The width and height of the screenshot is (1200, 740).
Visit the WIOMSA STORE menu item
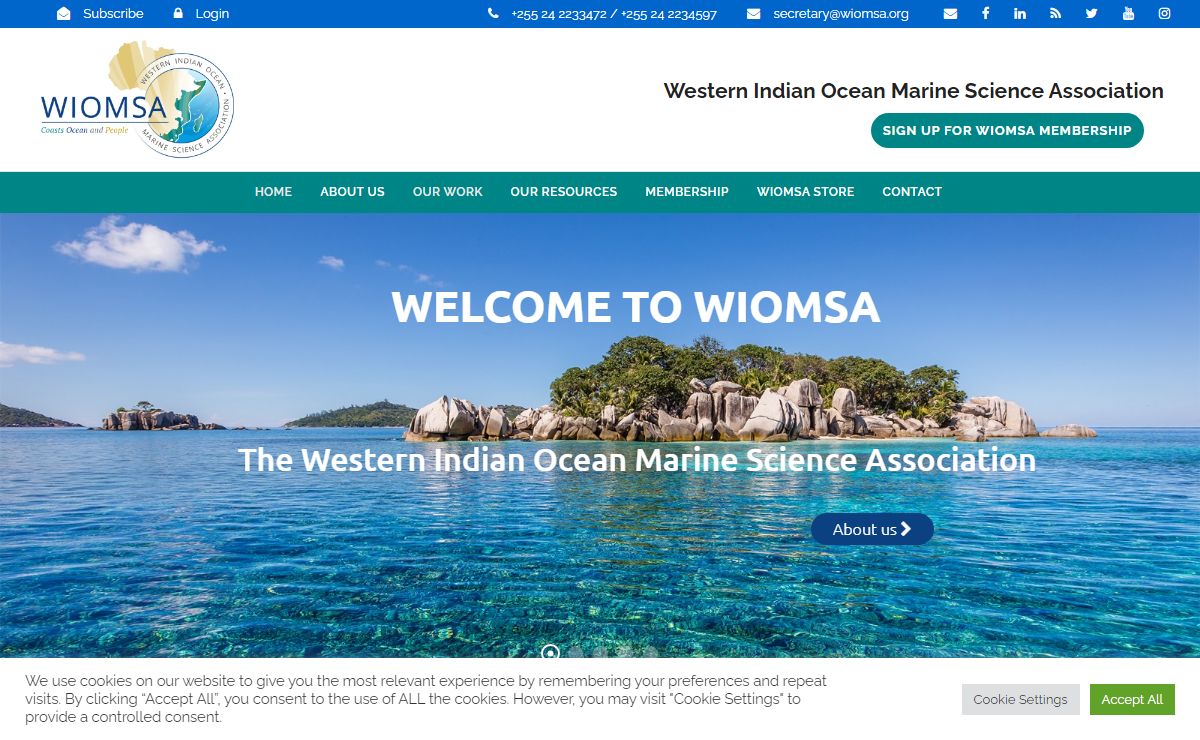tap(805, 192)
